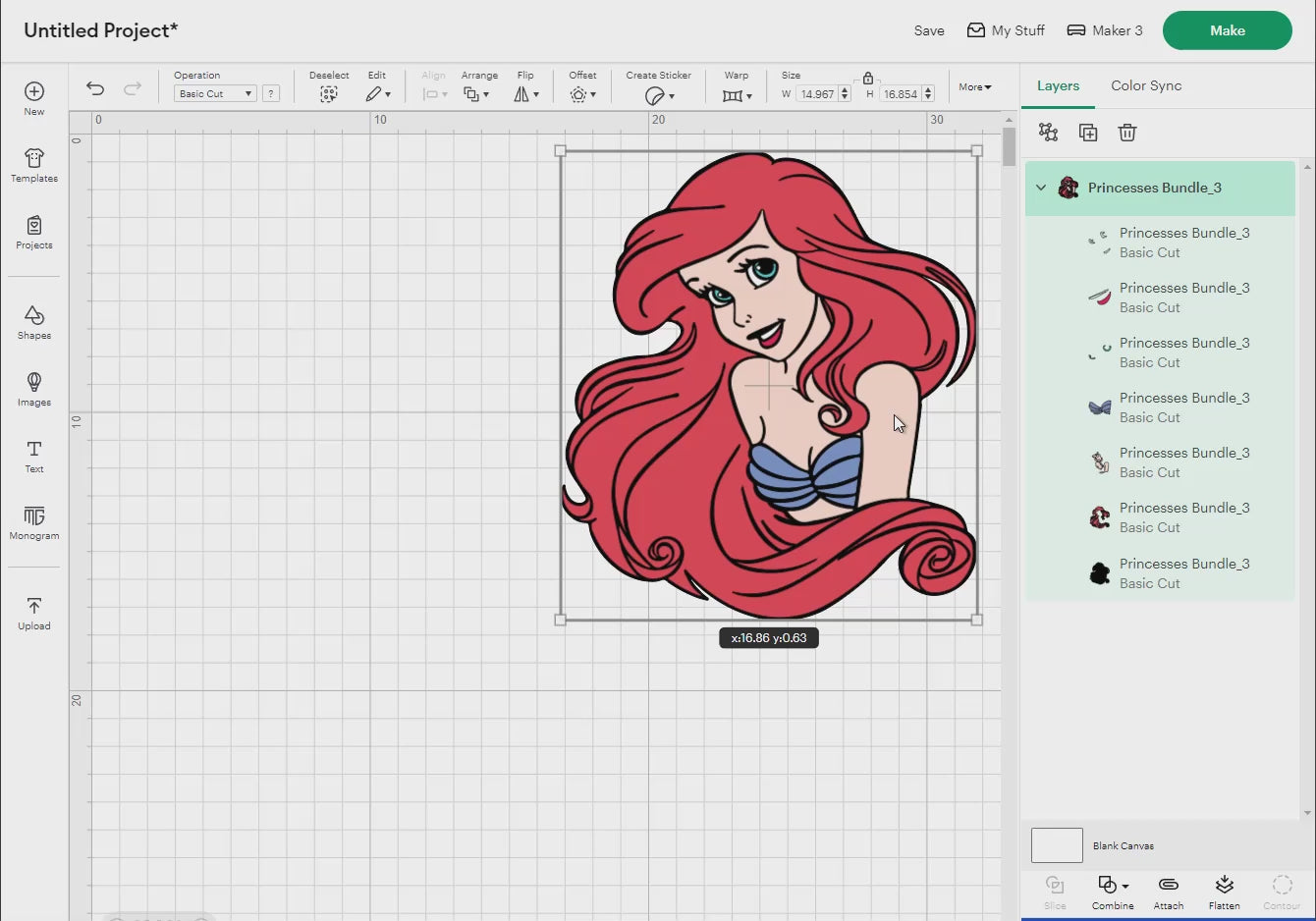
Task: Click the Deselect icon
Action: (329, 94)
